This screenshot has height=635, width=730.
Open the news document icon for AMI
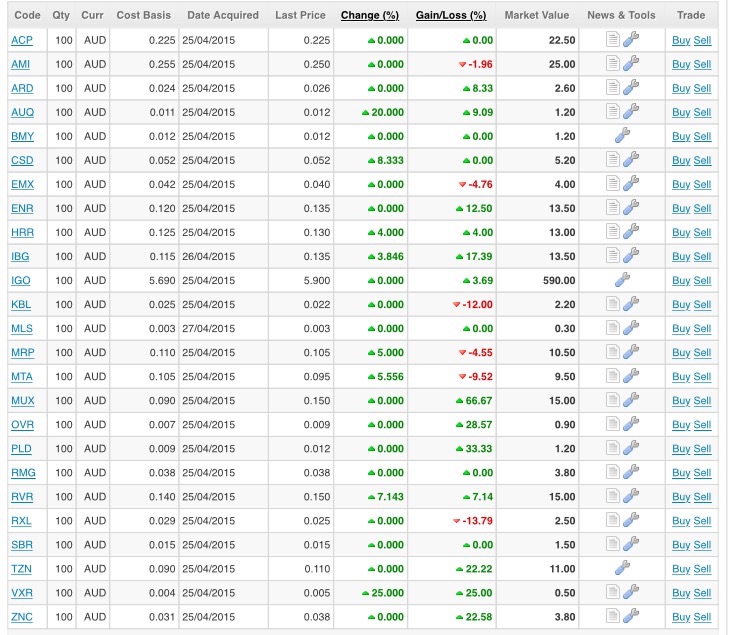[613, 63]
